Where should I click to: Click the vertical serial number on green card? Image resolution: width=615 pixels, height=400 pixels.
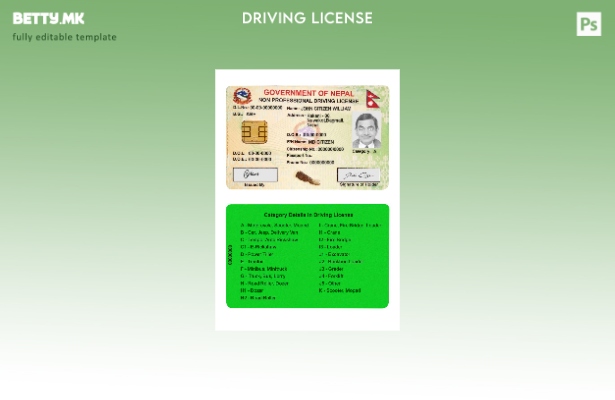tap(230, 255)
